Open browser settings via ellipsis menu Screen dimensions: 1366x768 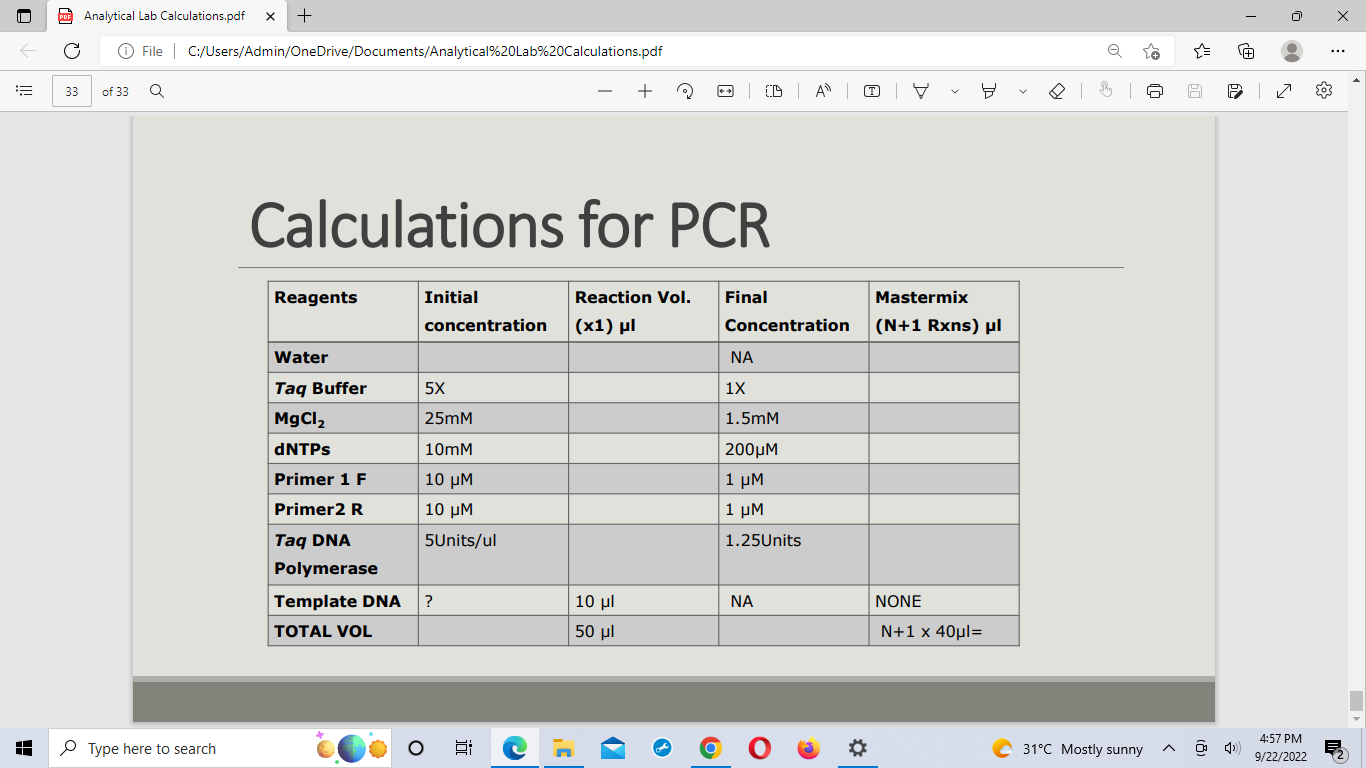point(1337,51)
